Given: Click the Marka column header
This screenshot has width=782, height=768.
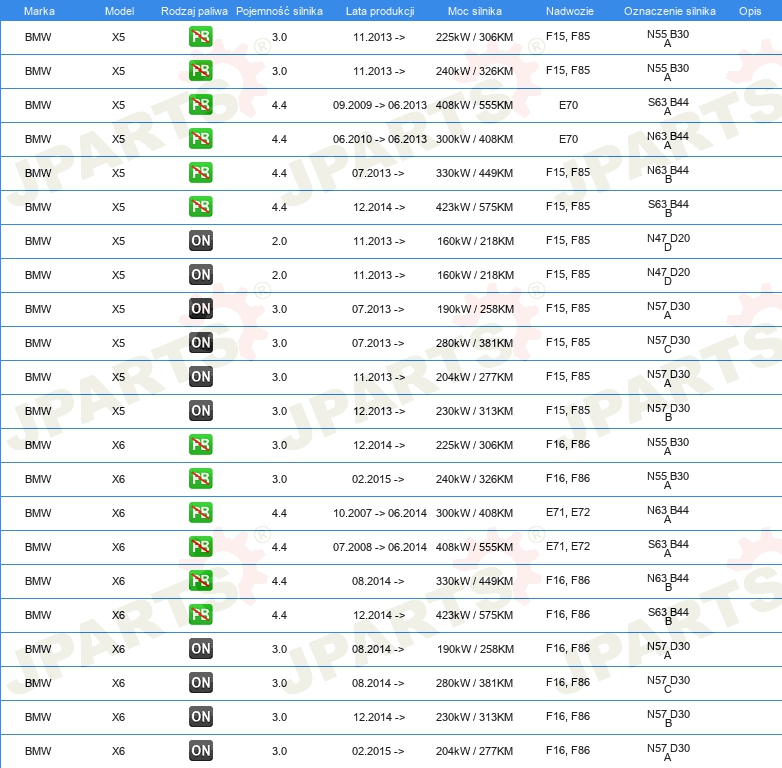Looking at the screenshot, I should (39, 11).
